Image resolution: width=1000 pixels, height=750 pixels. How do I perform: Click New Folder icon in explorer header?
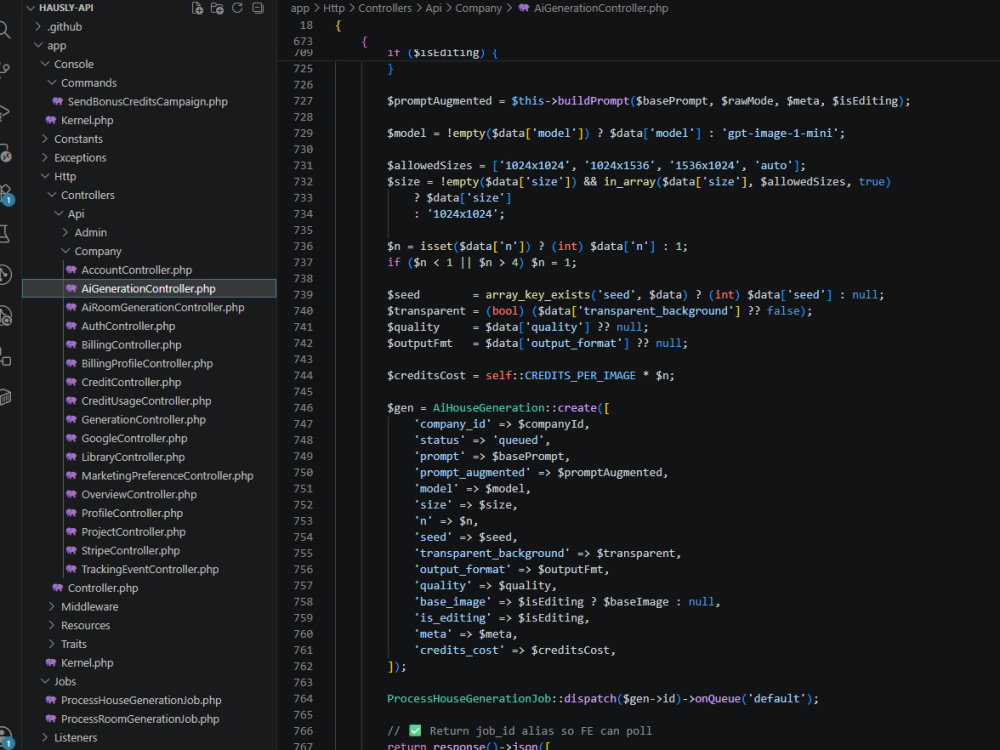[x=217, y=8]
